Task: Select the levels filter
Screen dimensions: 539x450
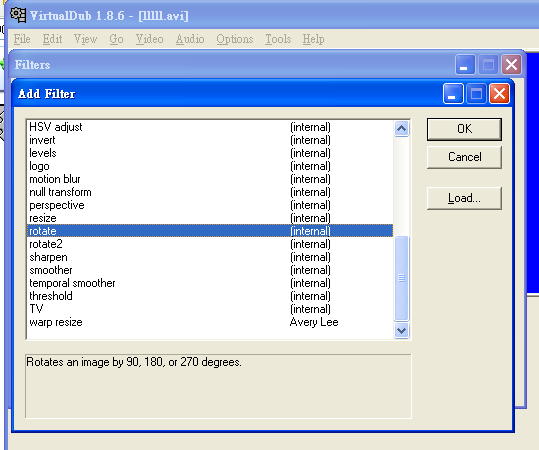Action: pyautogui.click(x=210, y=153)
